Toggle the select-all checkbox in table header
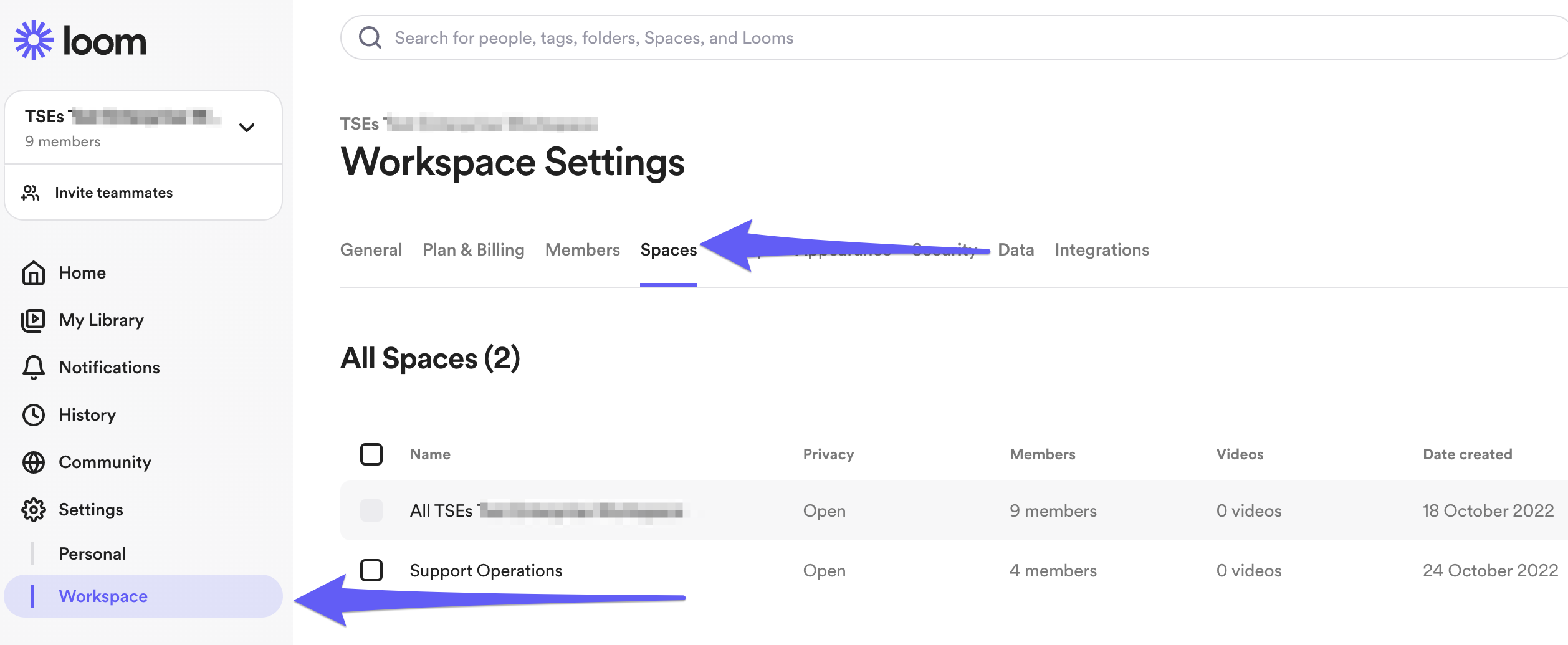Image resolution: width=1568 pixels, height=645 pixels. [371, 454]
